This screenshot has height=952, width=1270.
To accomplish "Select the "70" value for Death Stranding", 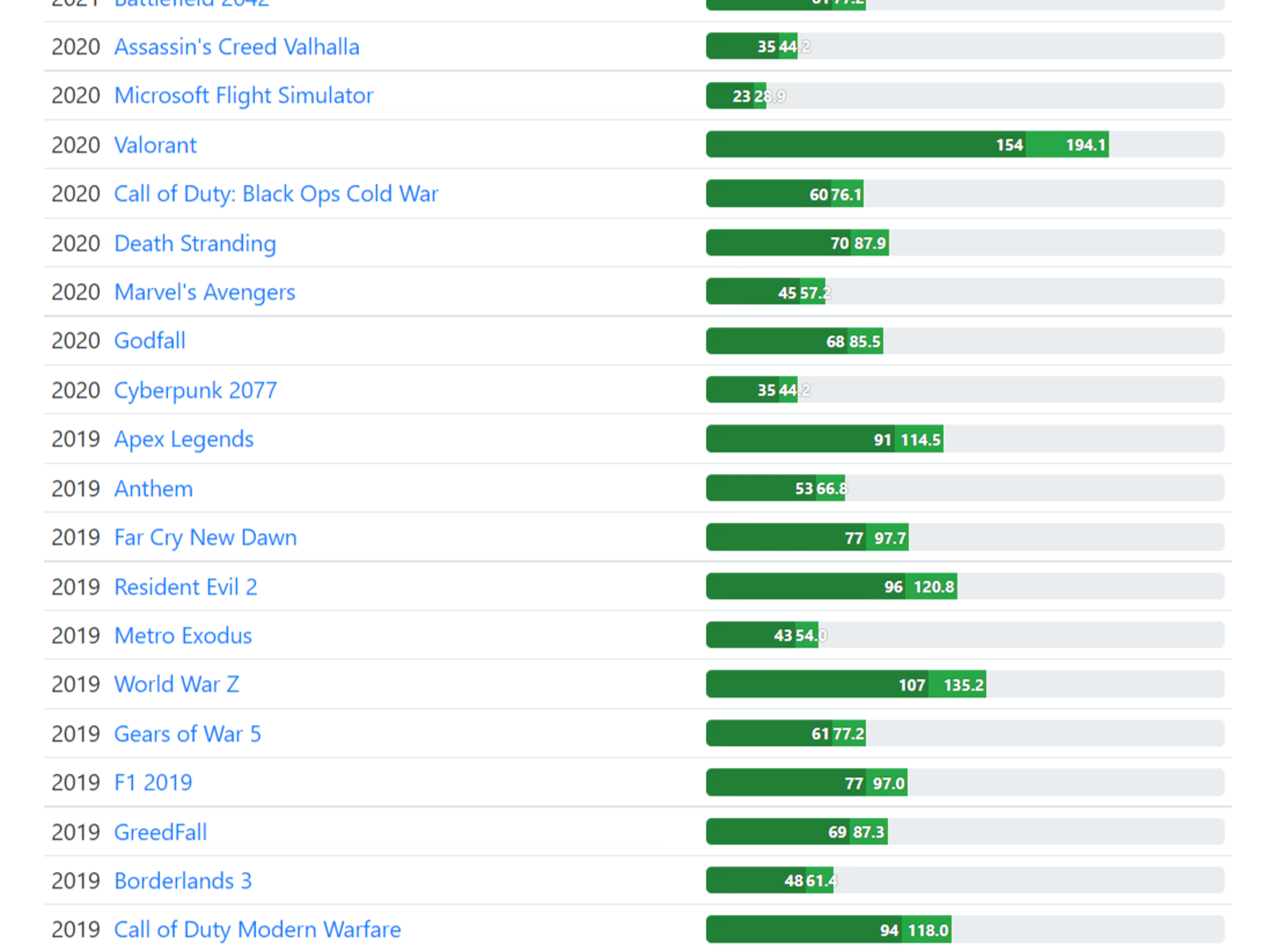I will (x=840, y=243).
